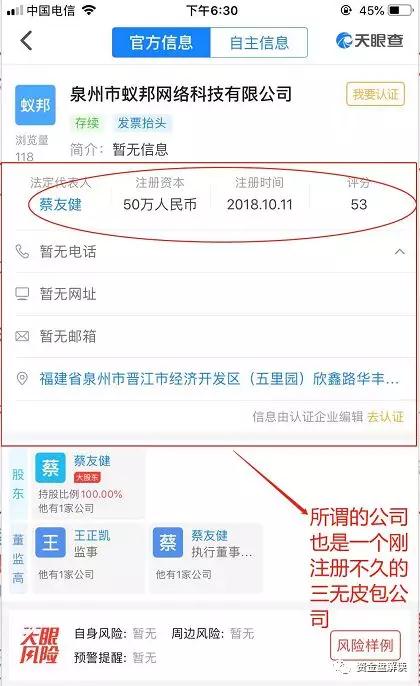The image size is (420, 686).
Task: Tap the website monitor icon
Action: point(22,294)
